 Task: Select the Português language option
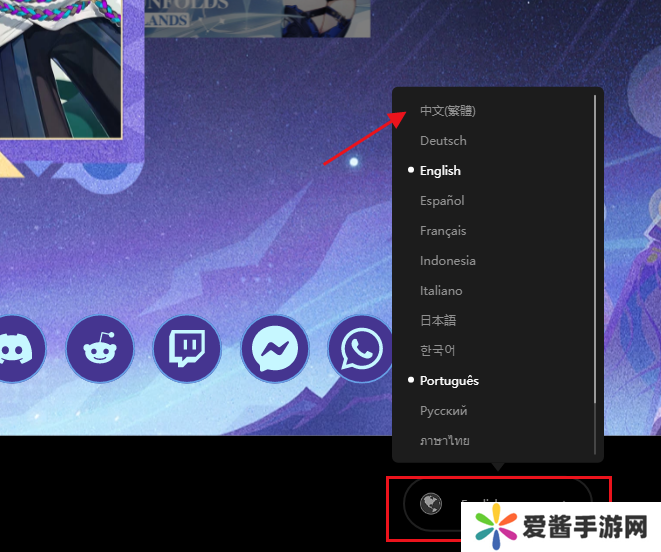pyautogui.click(x=449, y=381)
